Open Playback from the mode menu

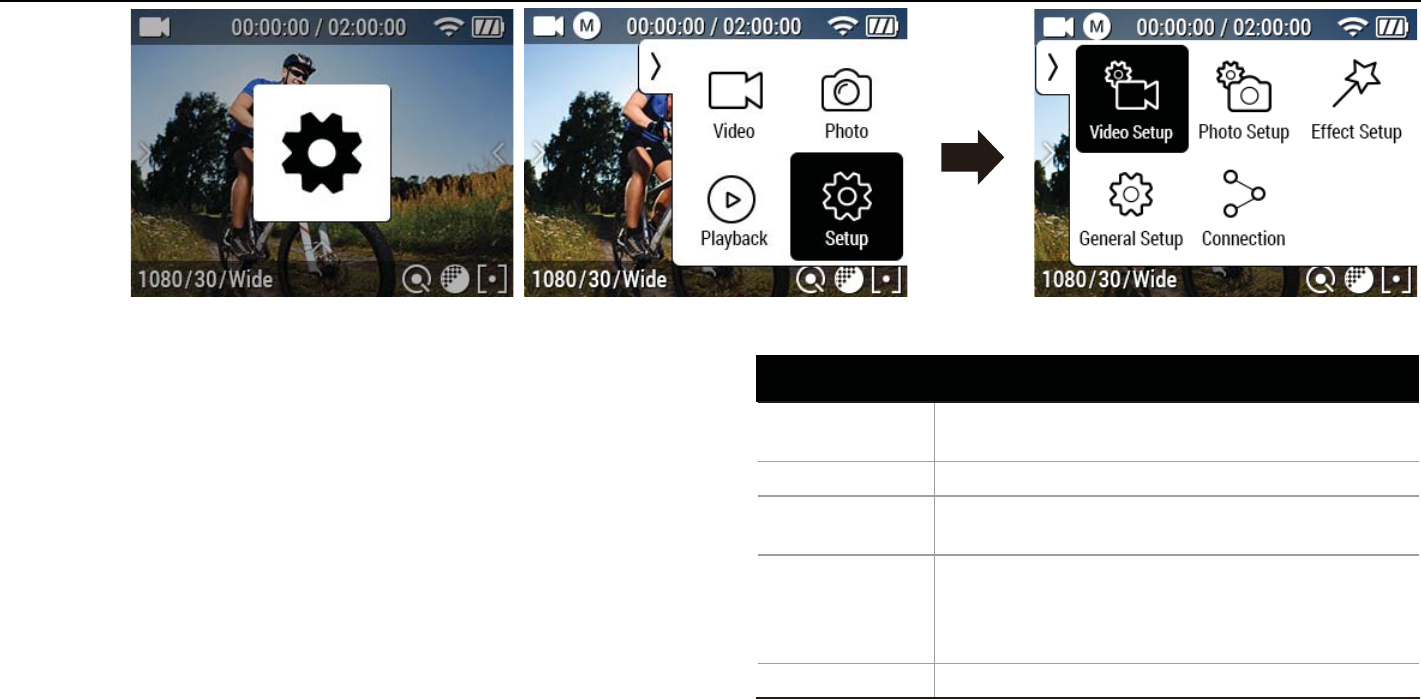pyautogui.click(x=734, y=211)
